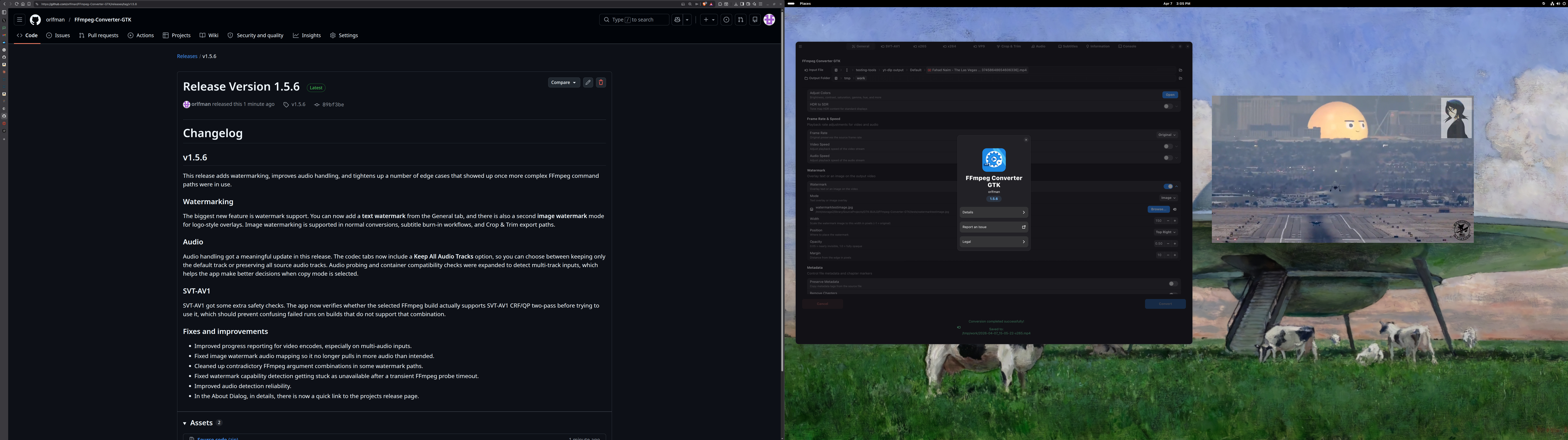Clear watermark image with backspace icon
1568x440 pixels.
tap(1175, 209)
